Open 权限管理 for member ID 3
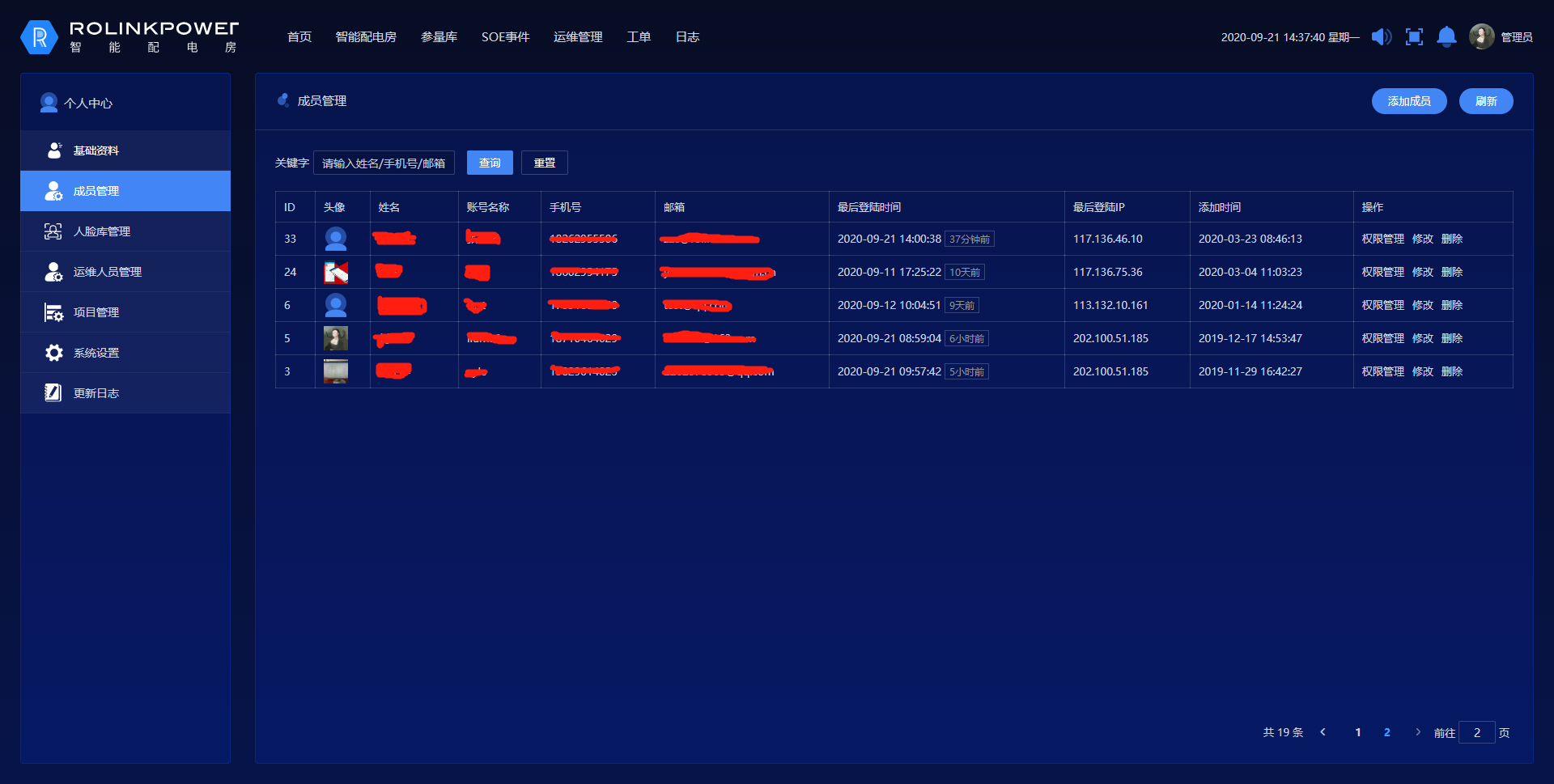The width and height of the screenshot is (1554, 784). pos(1383,371)
